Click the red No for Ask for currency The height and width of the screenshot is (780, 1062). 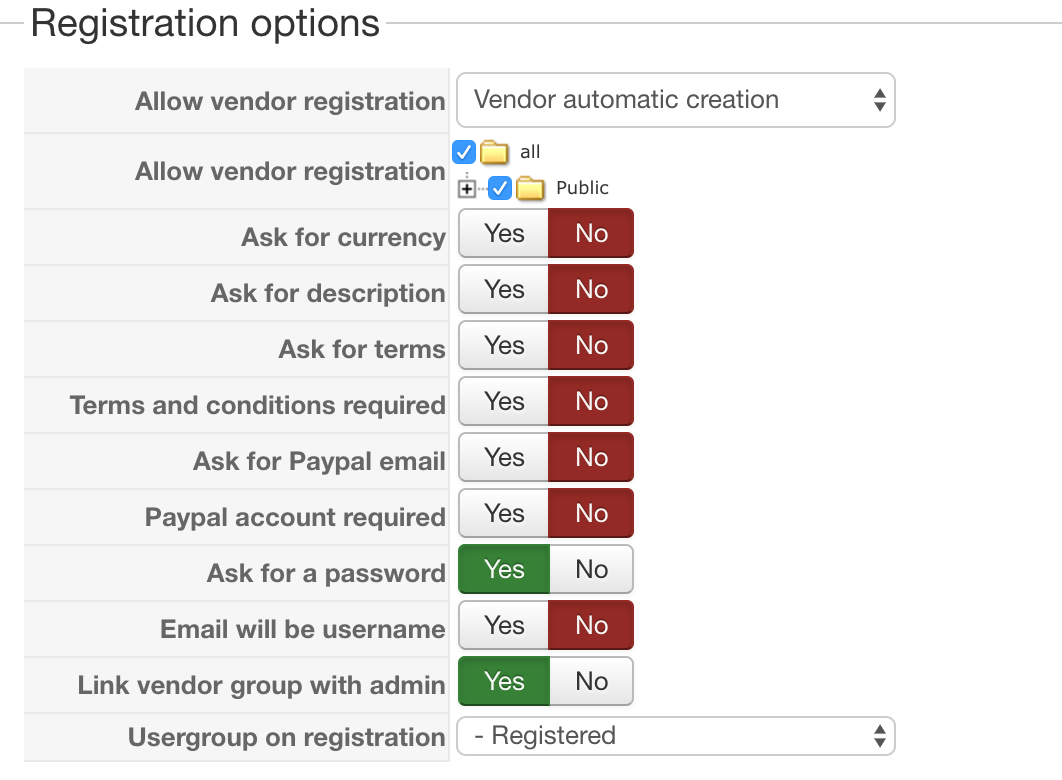point(591,233)
